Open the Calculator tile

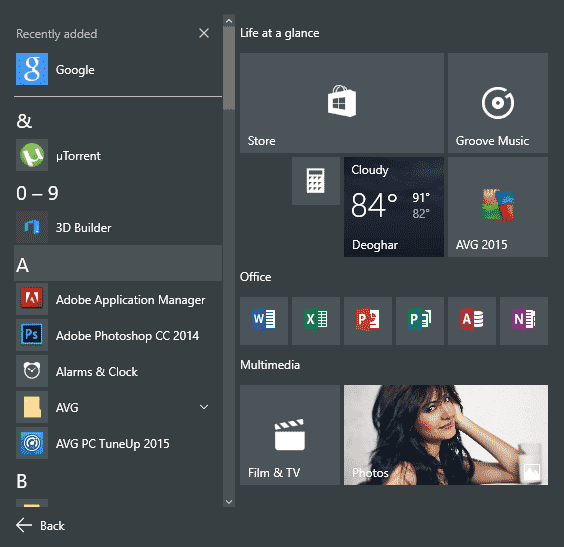pos(316,181)
